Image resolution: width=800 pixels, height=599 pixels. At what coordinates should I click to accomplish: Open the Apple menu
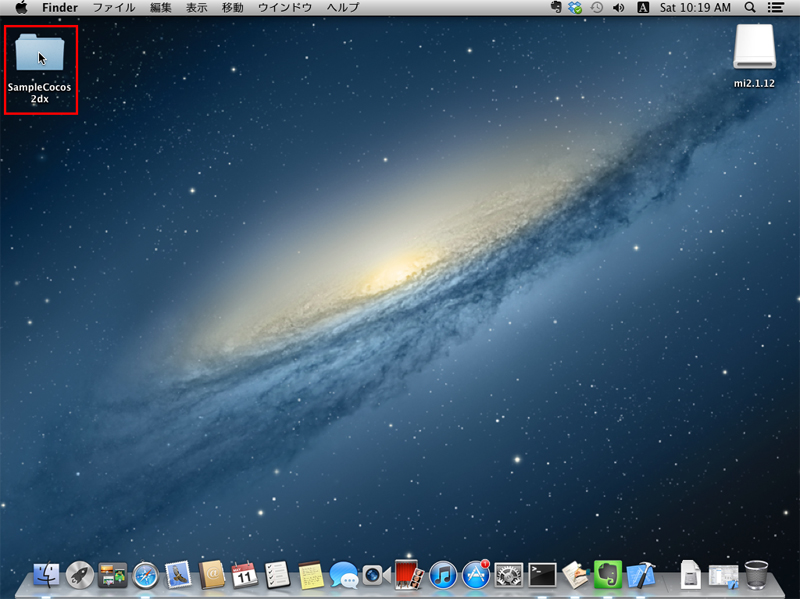click(x=21, y=8)
